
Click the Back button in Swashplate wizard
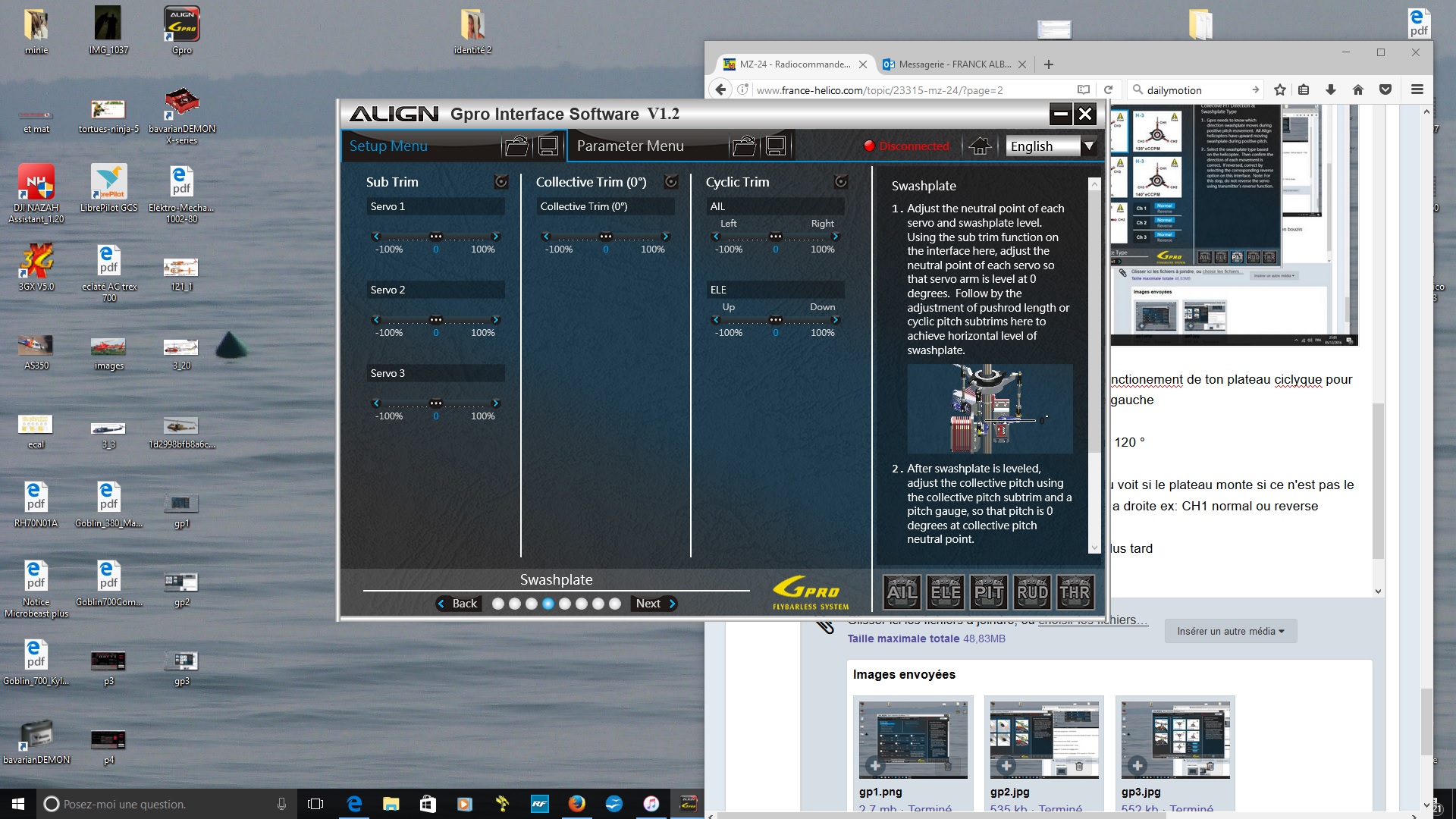click(458, 604)
